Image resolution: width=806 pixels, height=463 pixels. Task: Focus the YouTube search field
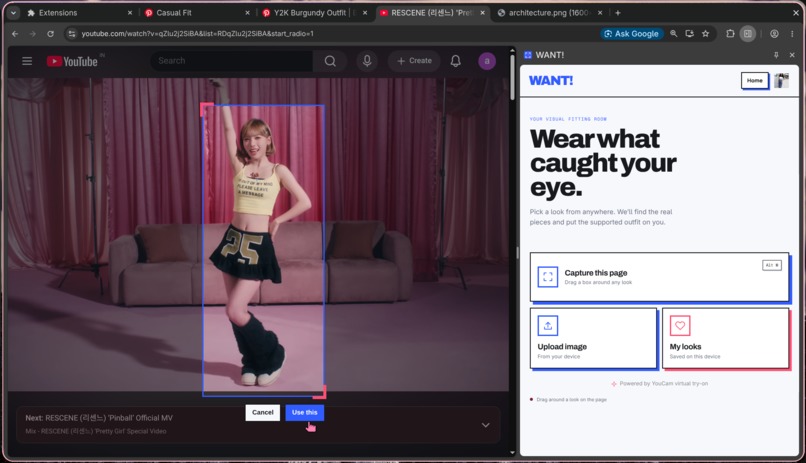231,61
